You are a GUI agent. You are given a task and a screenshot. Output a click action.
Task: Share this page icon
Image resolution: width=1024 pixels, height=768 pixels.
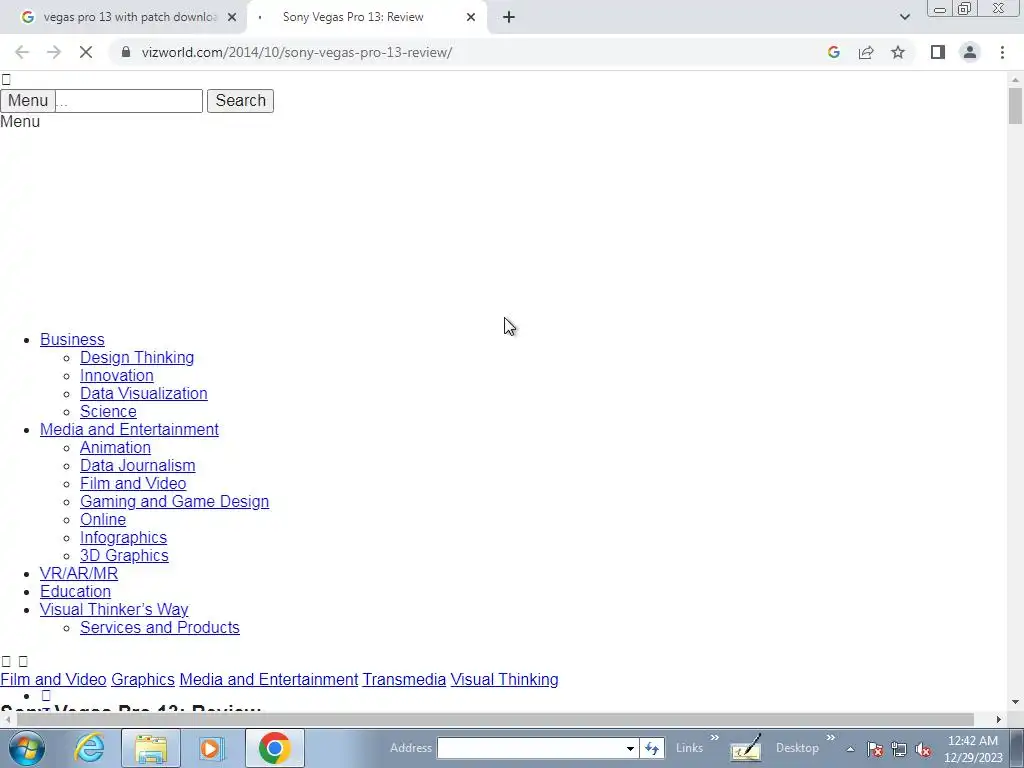click(866, 52)
